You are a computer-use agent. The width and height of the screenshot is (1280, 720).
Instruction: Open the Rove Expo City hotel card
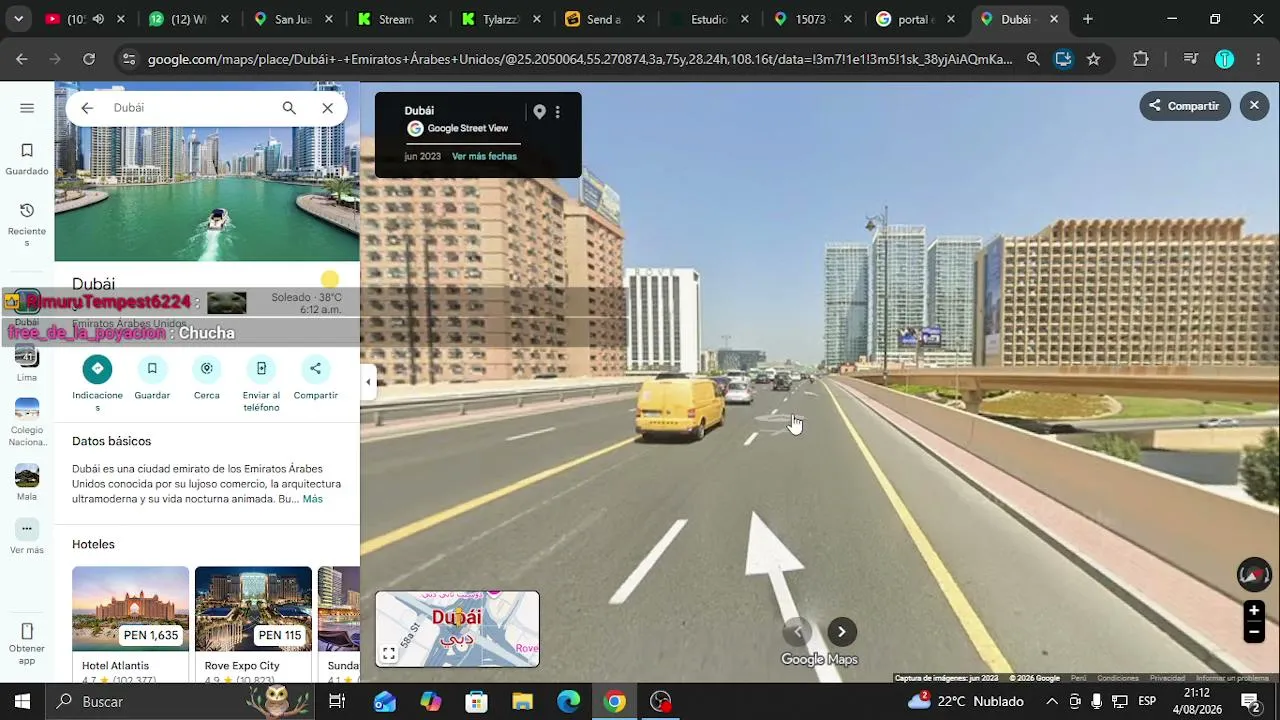pyautogui.click(x=253, y=624)
